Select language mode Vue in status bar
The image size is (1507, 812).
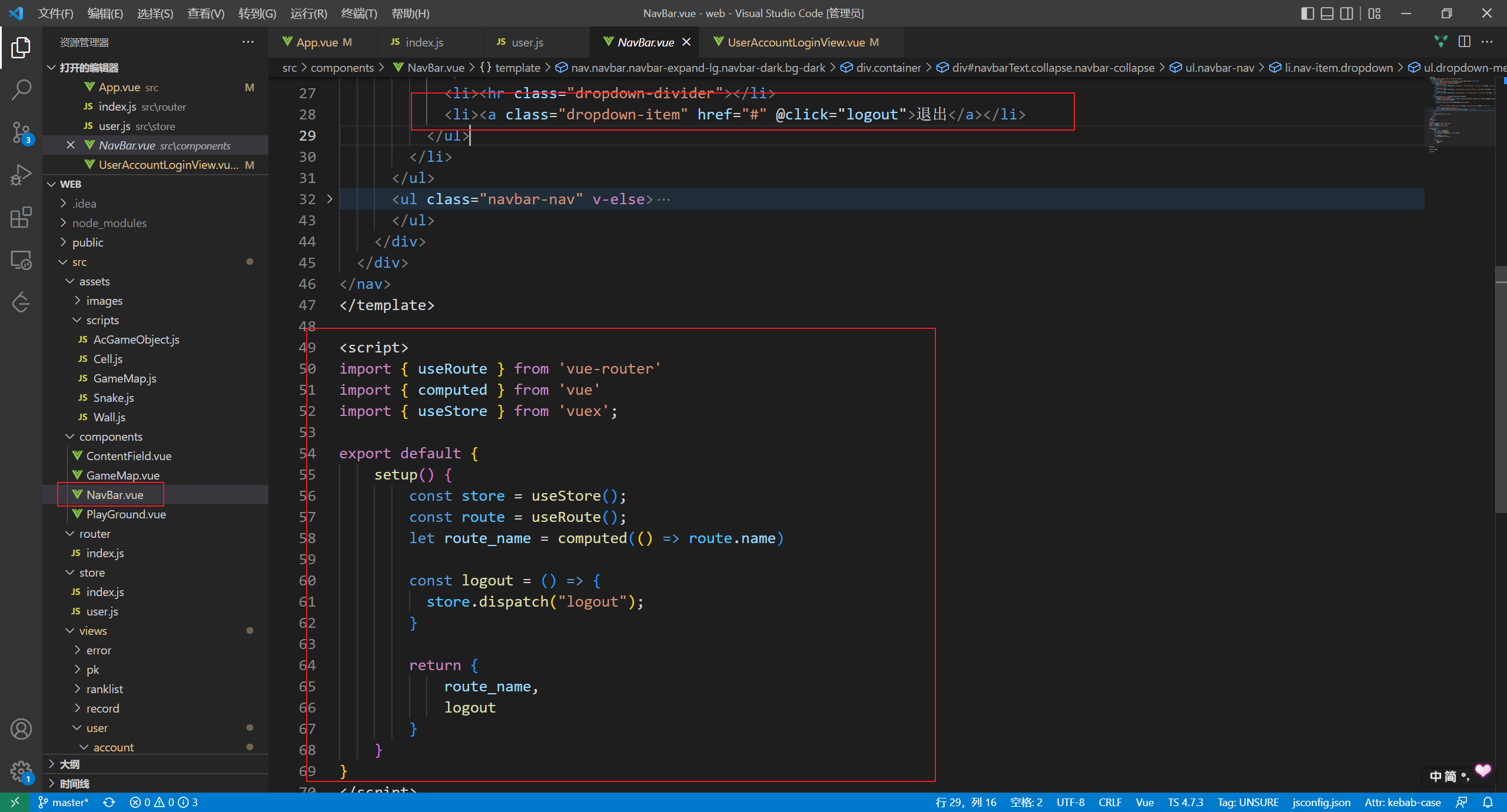[x=1144, y=802]
